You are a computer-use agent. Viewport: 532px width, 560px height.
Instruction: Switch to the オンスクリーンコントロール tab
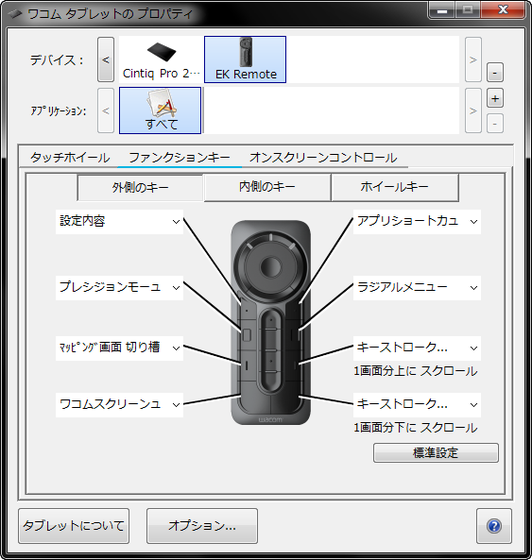pos(323,158)
